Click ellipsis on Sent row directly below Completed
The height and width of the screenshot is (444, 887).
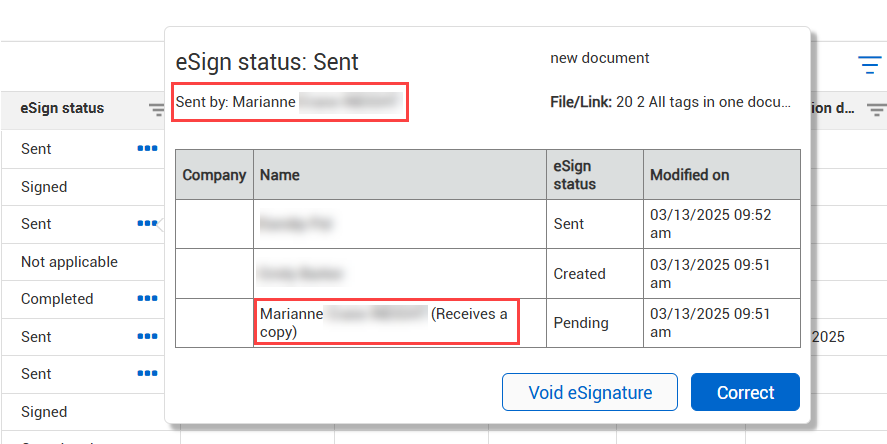pyautogui.click(x=147, y=337)
